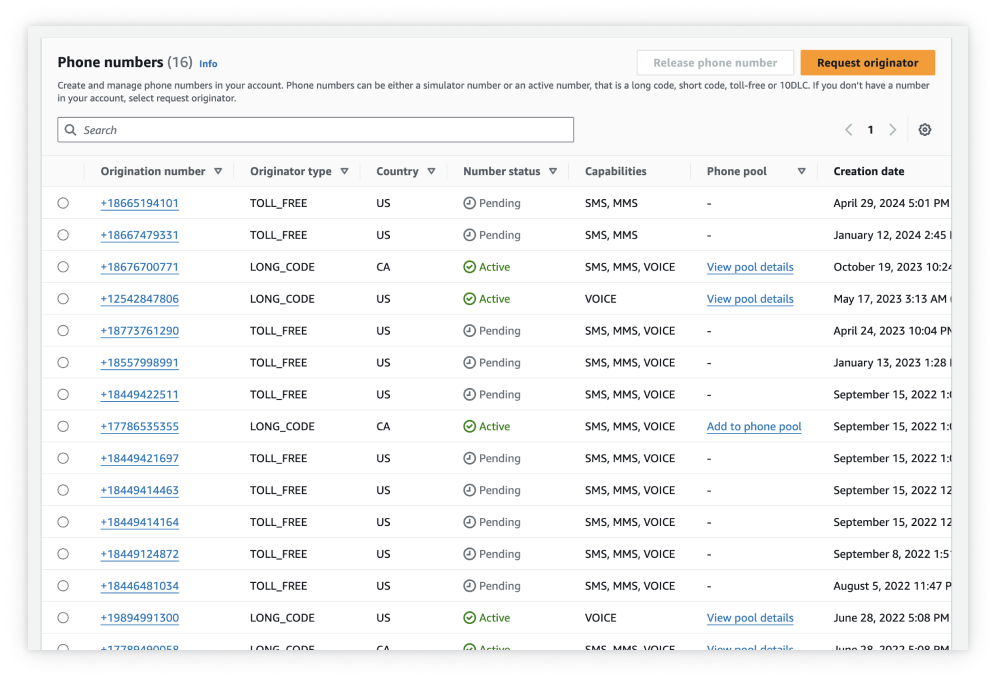
Task: Click Active checkmark icon for +17786535355
Action: (469, 426)
